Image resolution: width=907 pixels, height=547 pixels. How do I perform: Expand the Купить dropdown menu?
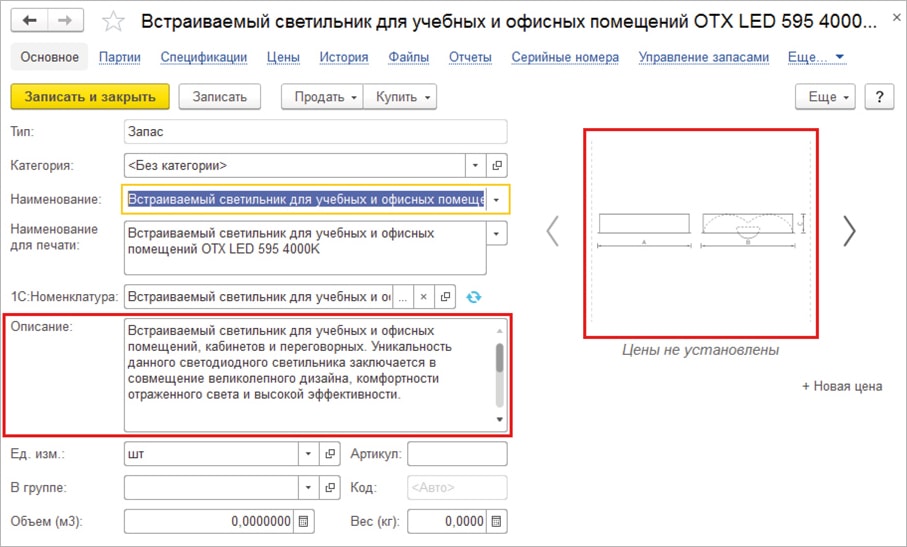click(x=400, y=97)
